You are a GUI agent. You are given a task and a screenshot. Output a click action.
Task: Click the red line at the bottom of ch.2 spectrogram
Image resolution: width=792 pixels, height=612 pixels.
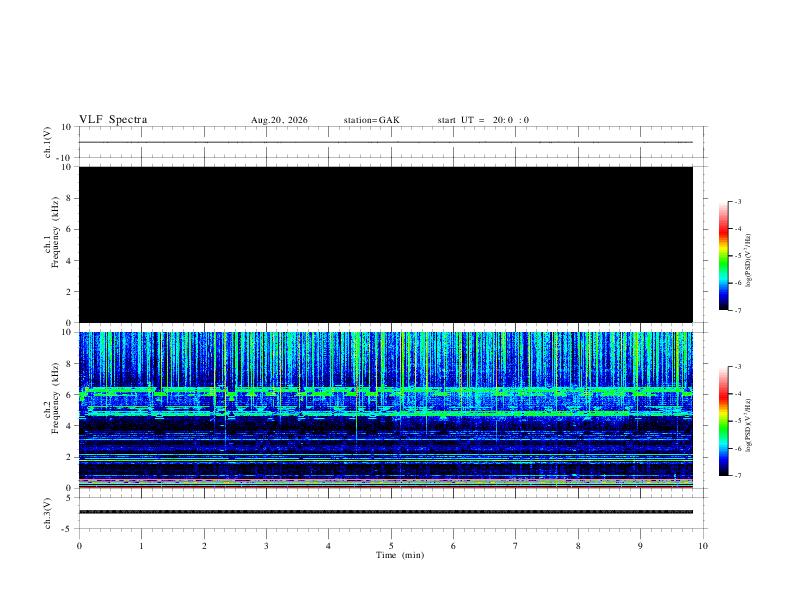coord(386,487)
